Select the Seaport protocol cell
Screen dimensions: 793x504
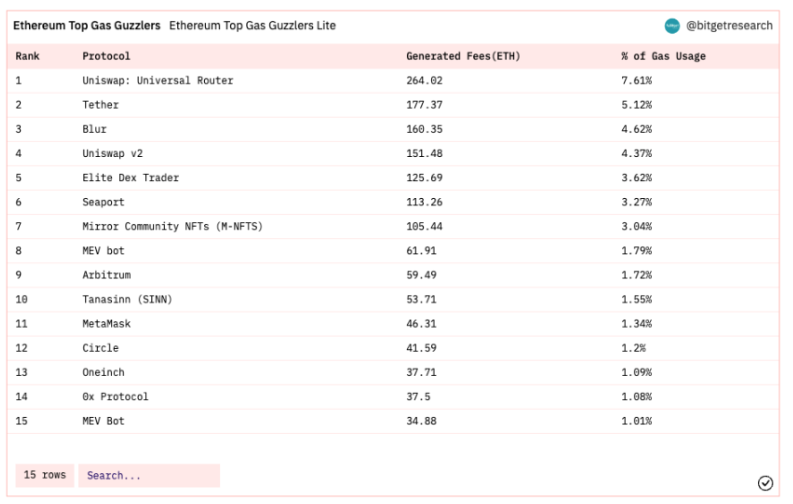click(103, 202)
